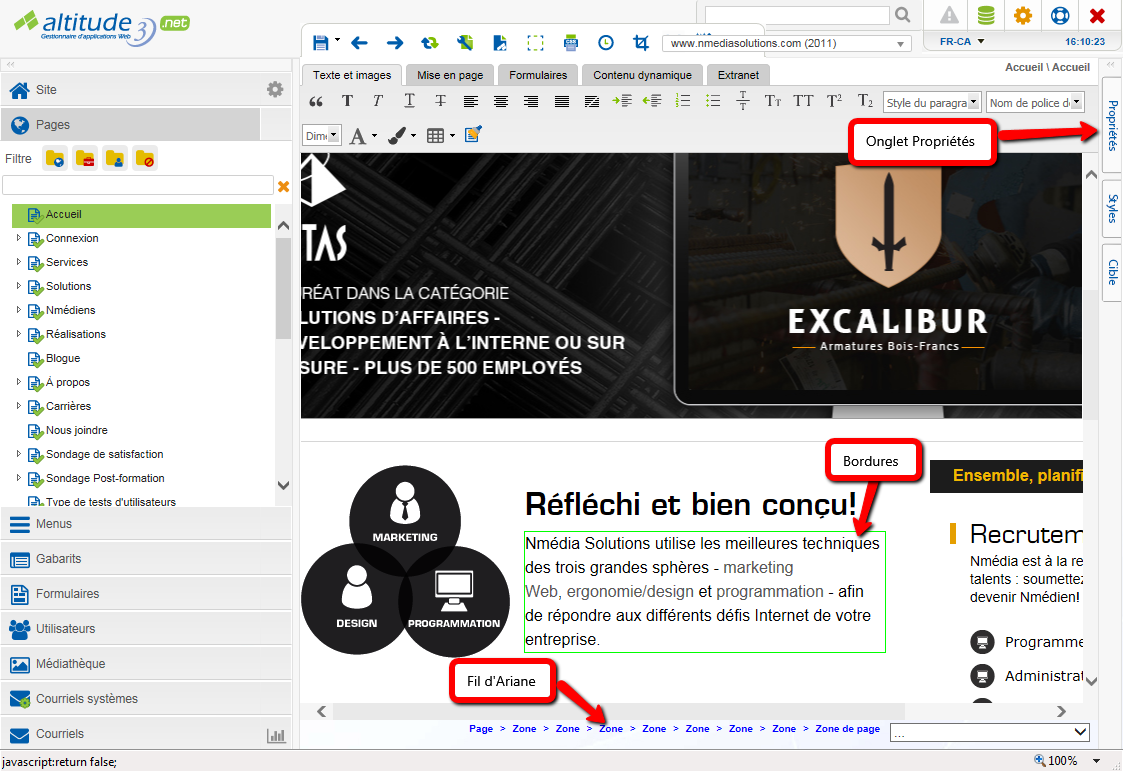
Task: Apply subscript formatting
Action: point(865,101)
